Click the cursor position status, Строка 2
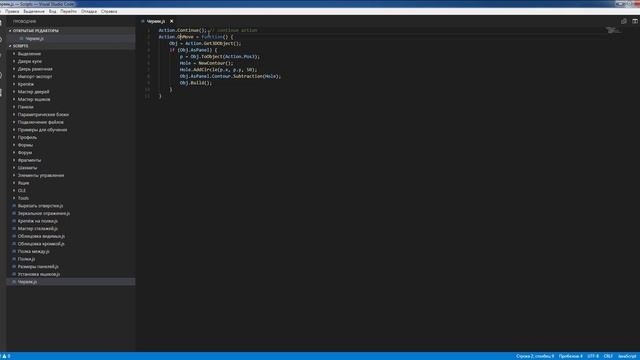The image size is (640, 360). click(x=535, y=356)
